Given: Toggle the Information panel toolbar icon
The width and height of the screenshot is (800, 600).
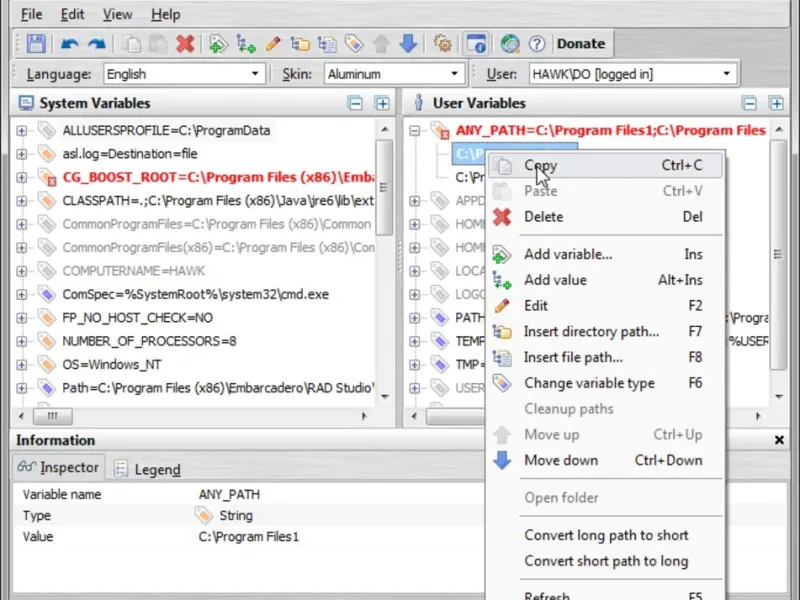Looking at the screenshot, I should point(477,44).
